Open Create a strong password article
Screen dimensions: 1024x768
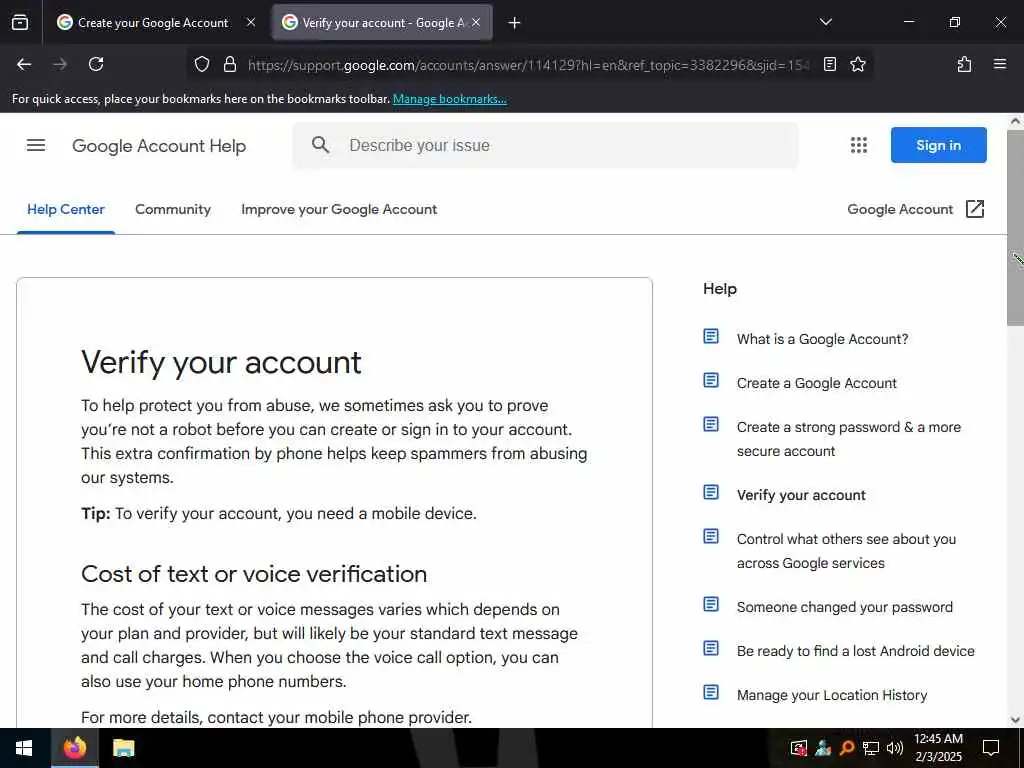pyautogui.click(x=848, y=439)
